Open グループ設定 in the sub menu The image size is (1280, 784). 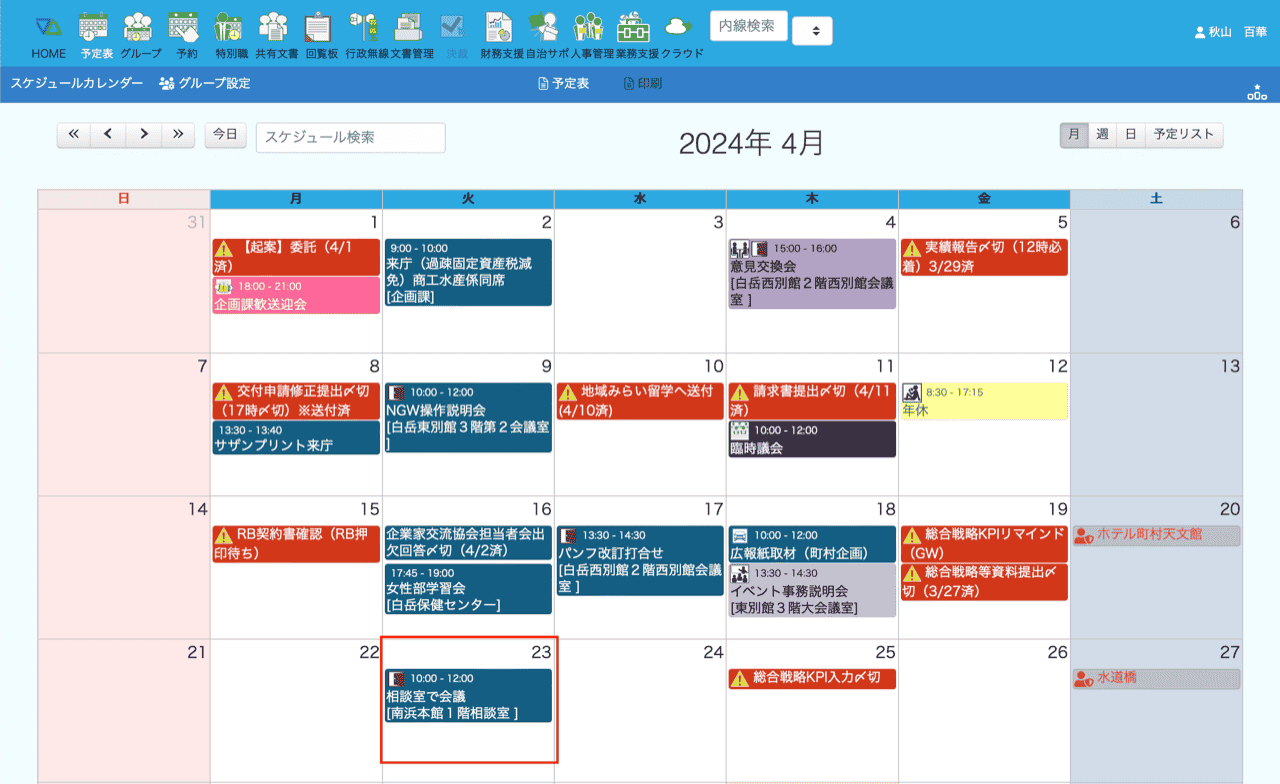click(x=205, y=84)
